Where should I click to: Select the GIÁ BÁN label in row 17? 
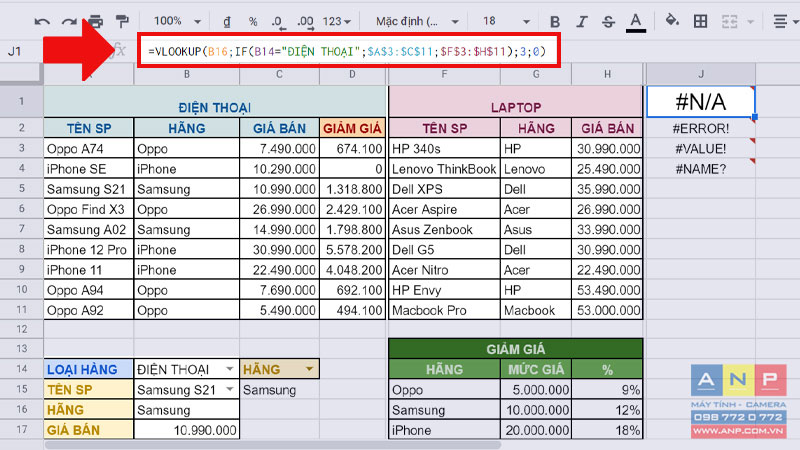(x=89, y=430)
